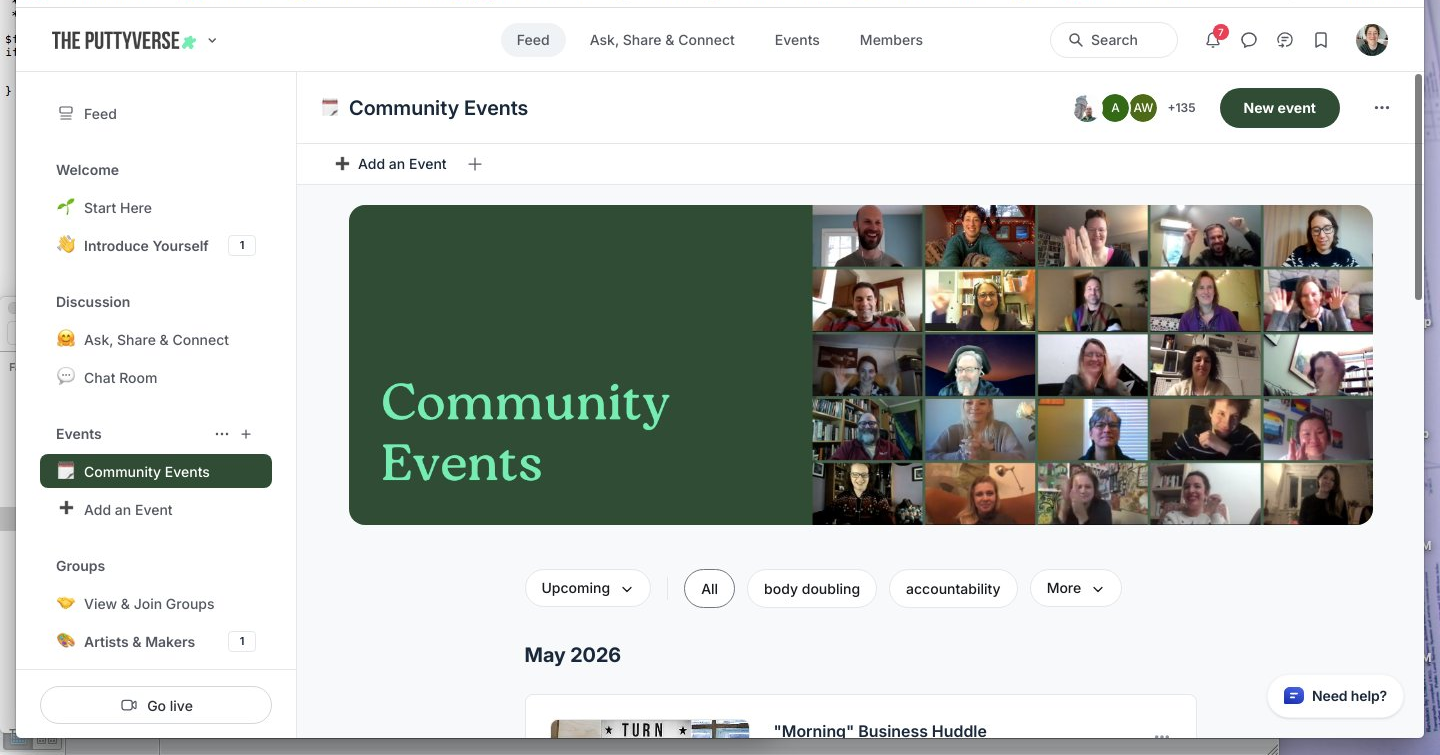
Task: Click the May 2026 month heading
Action: coord(572,655)
